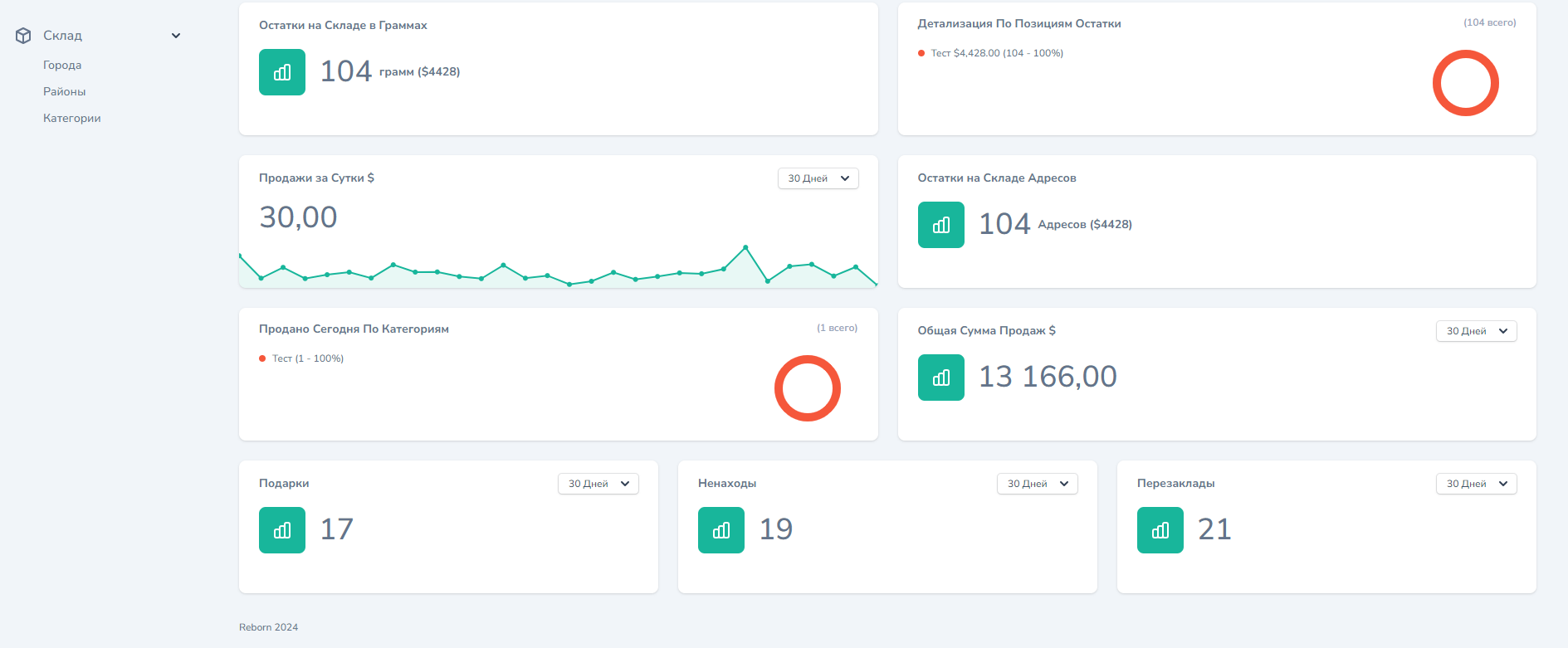
Task: Click chart icon in Общая Сумма Продаж card
Action: pyautogui.click(x=940, y=378)
